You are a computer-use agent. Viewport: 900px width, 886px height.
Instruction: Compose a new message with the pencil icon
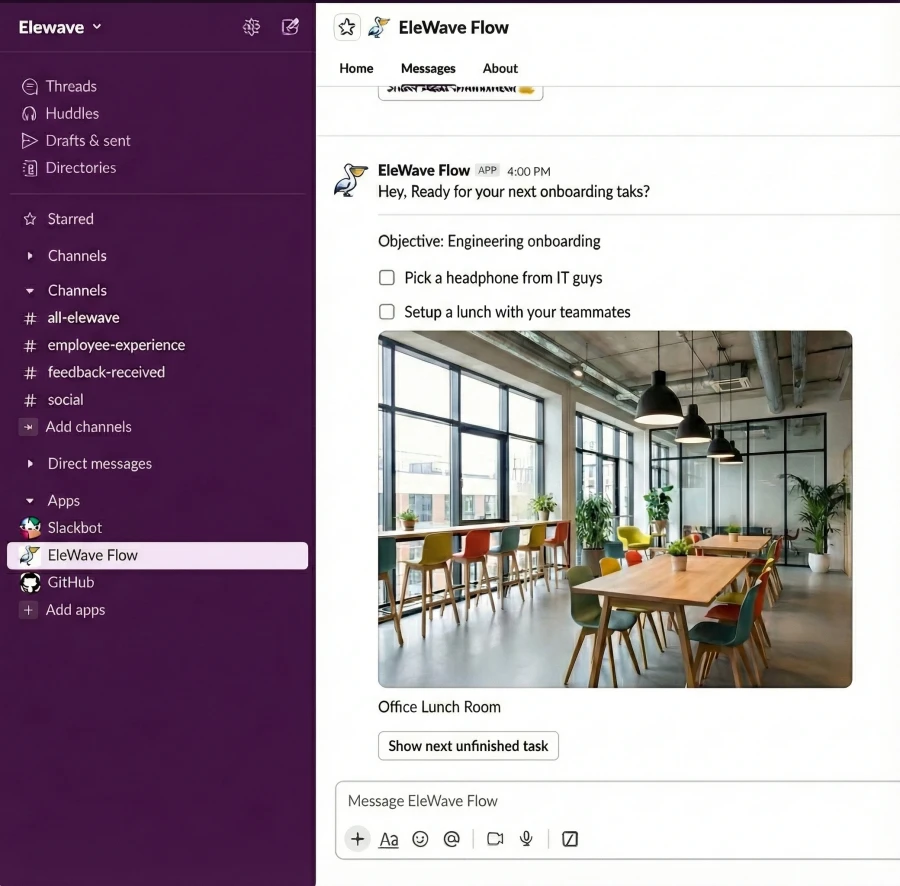pyautogui.click(x=290, y=27)
